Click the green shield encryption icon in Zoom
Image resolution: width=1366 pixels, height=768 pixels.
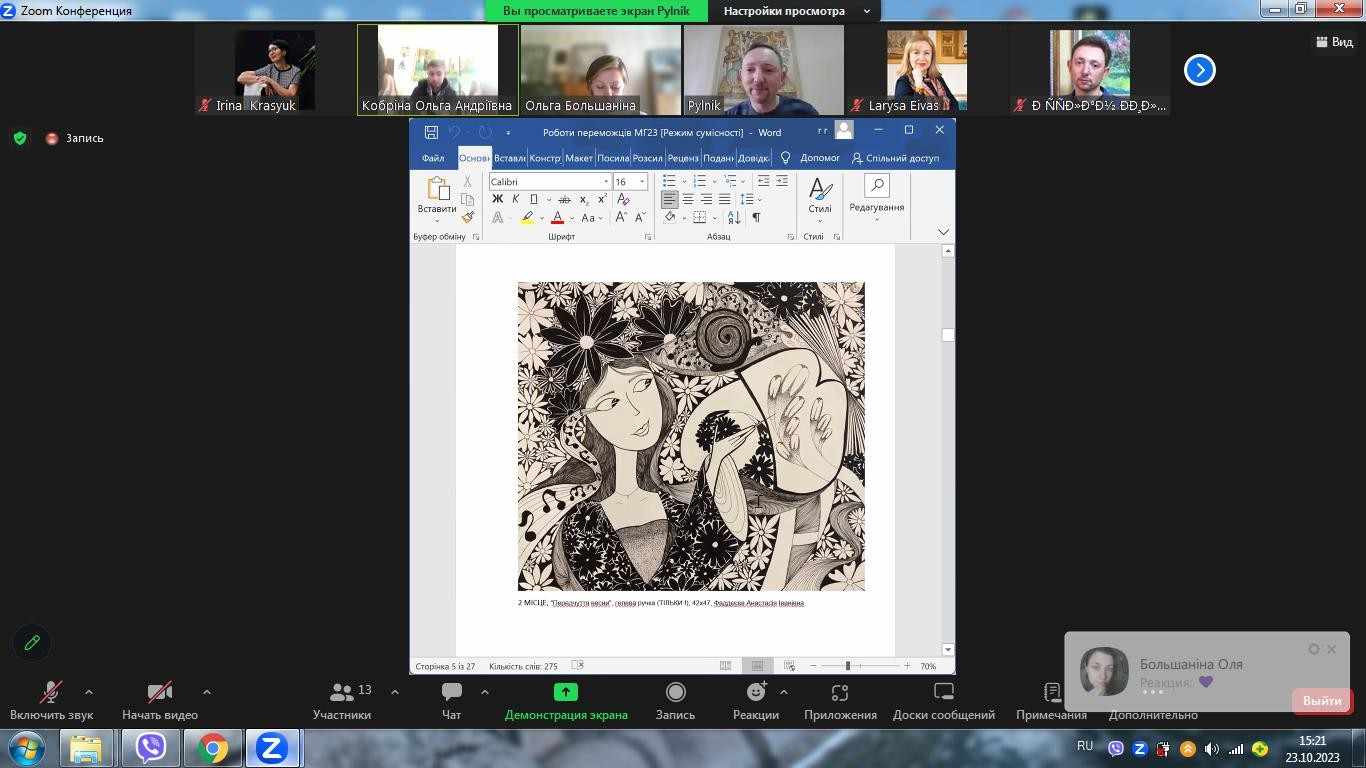[20, 138]
